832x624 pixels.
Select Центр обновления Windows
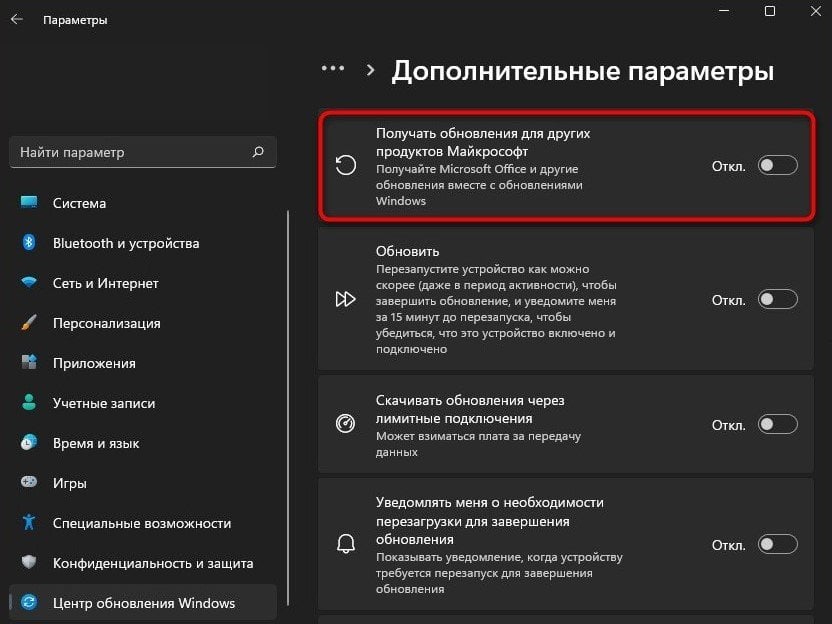pos(143,603)
